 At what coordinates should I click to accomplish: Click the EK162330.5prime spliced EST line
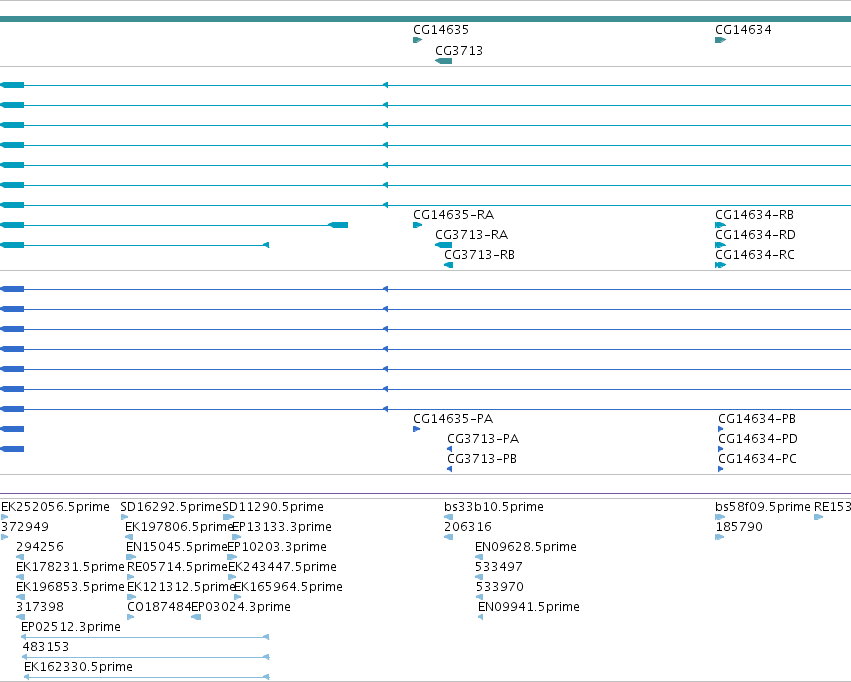147,678
